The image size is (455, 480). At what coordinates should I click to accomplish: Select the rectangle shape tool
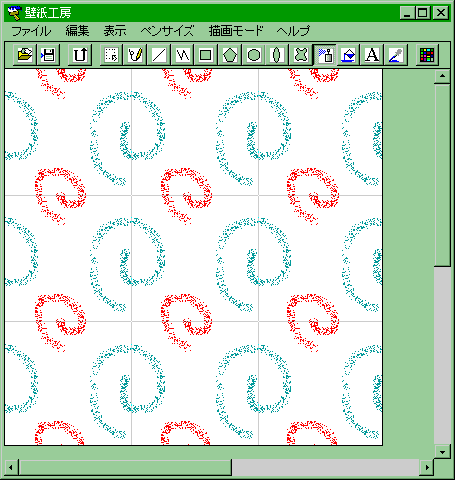[206, 55]
